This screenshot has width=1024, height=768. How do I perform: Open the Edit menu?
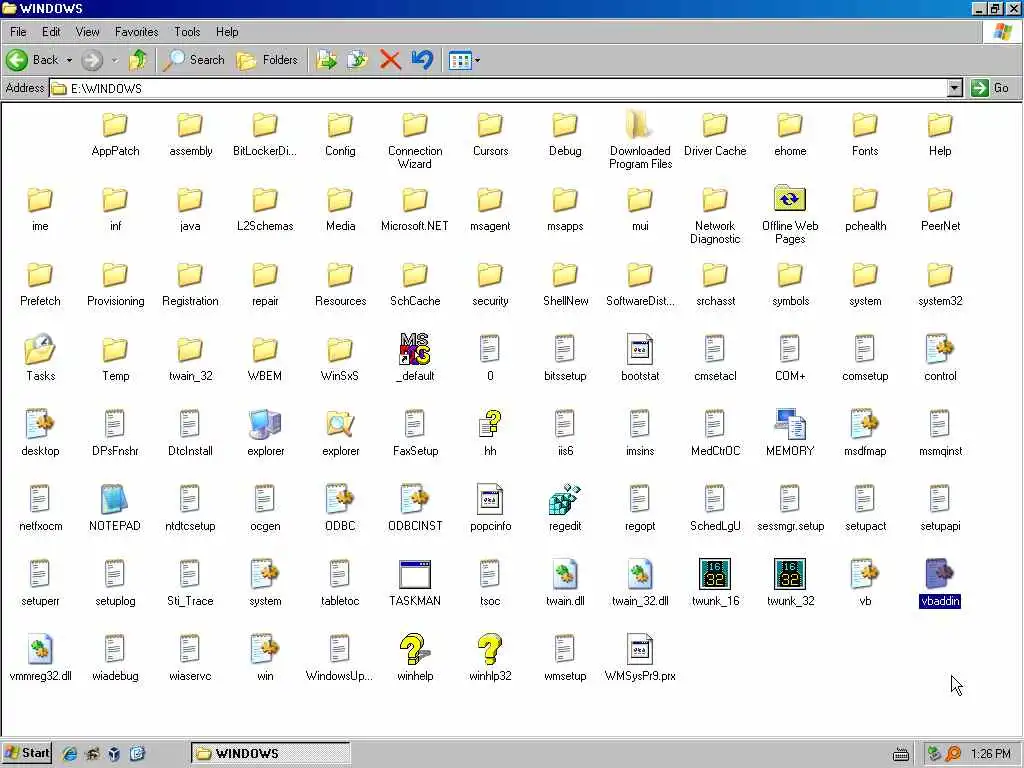click(51, 31)
